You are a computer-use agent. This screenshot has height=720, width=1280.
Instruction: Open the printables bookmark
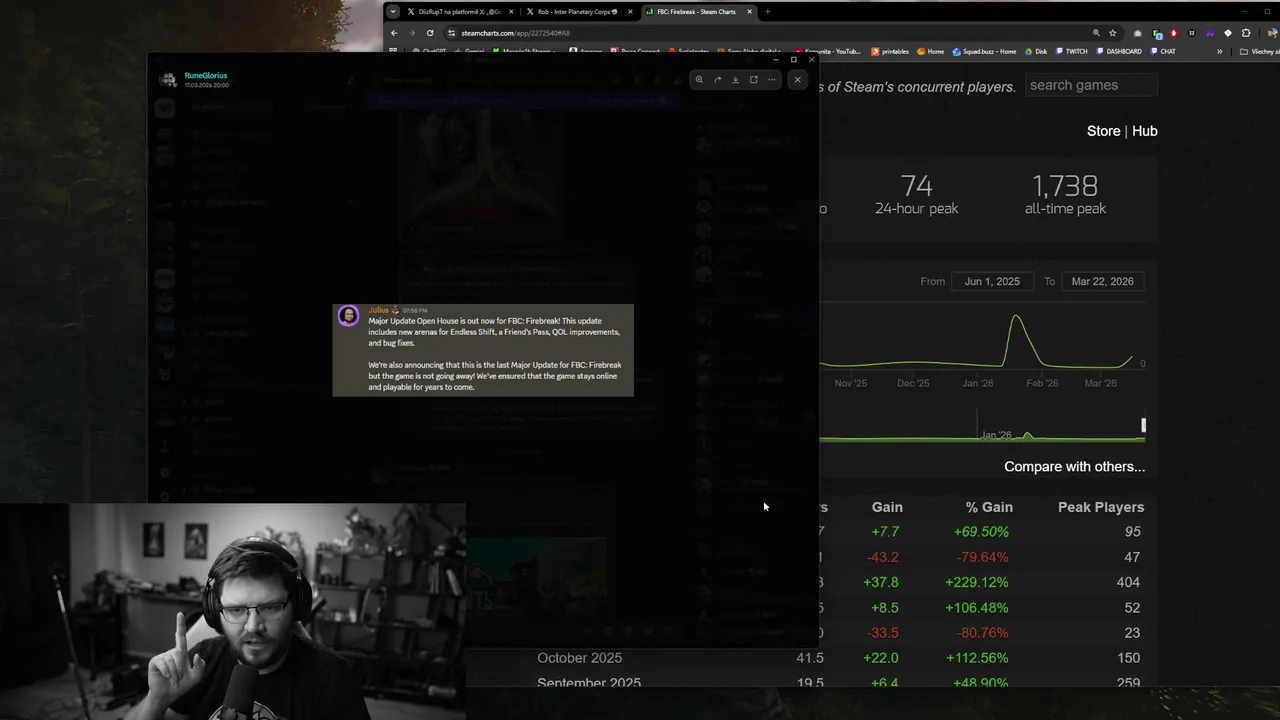click(890, 51)
